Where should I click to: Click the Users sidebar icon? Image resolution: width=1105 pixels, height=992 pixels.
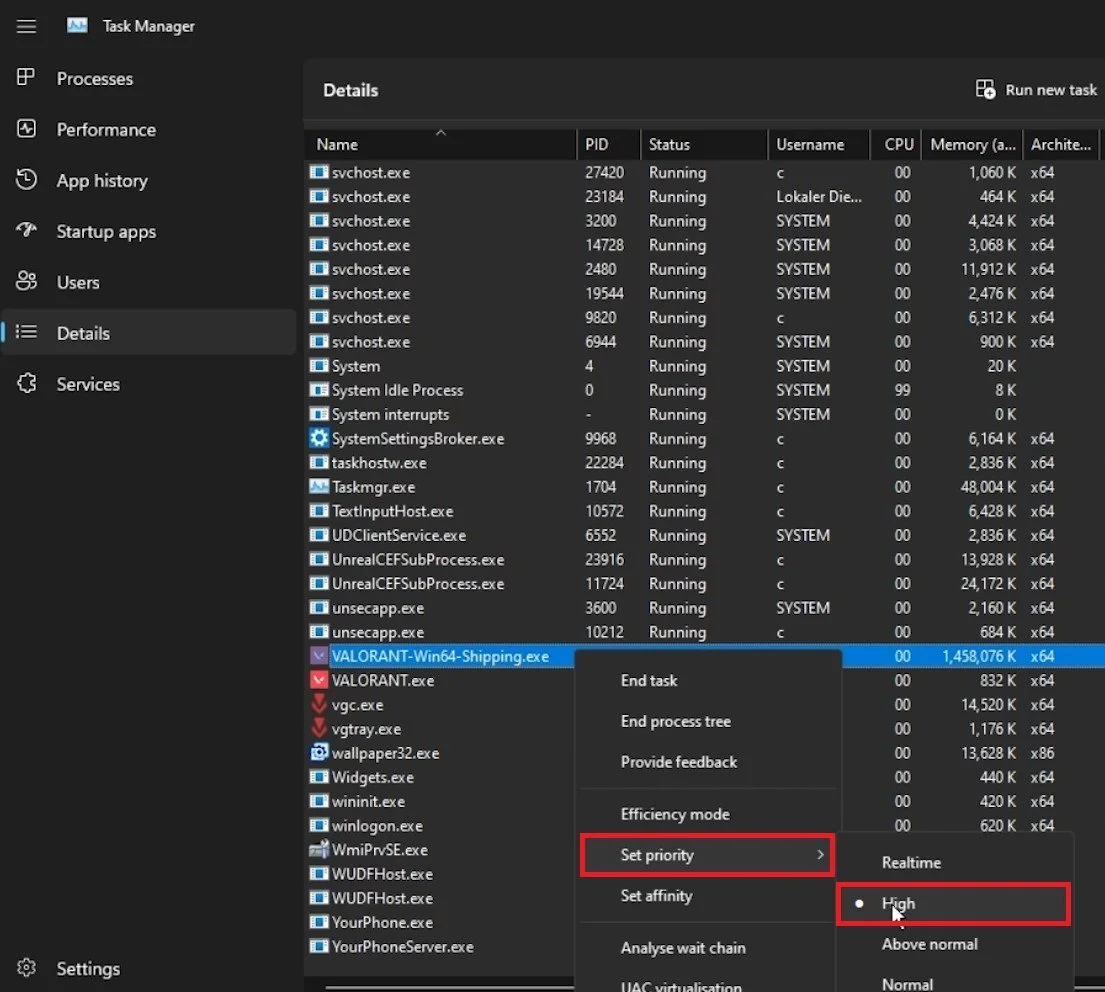coord(26,281)
